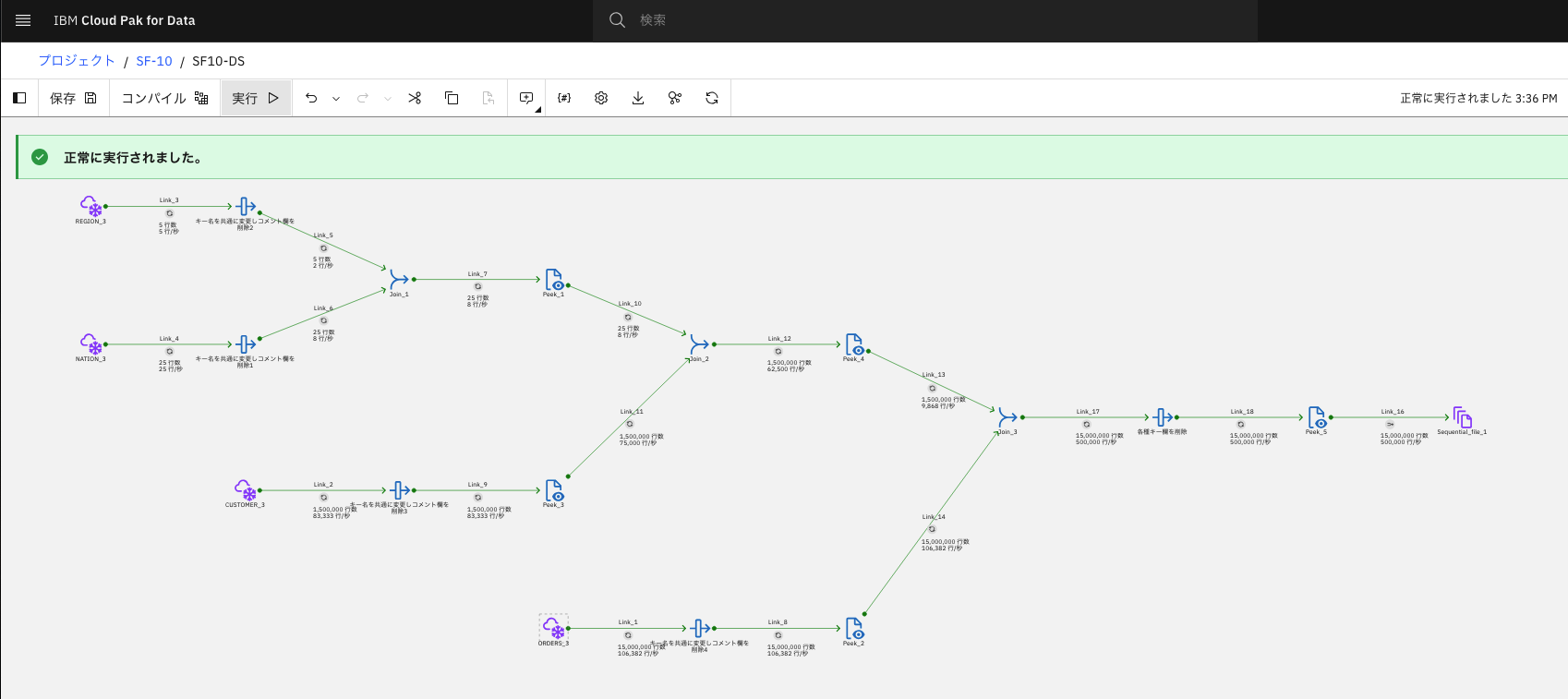
Task: Select the Join_2 stage node
Action: pos(700,344)
